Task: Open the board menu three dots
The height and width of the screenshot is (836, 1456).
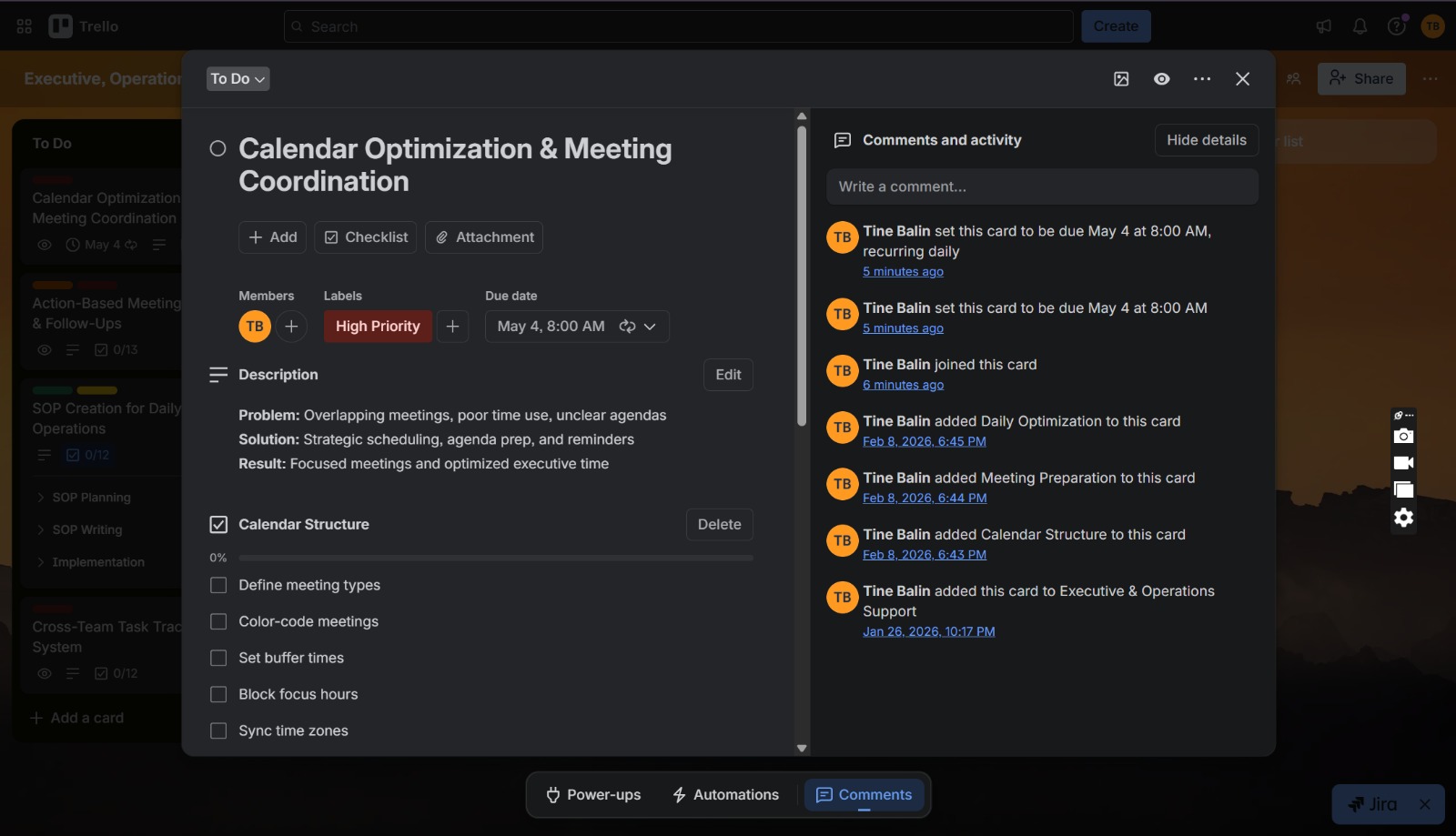Action: (x=1431, y=79)
